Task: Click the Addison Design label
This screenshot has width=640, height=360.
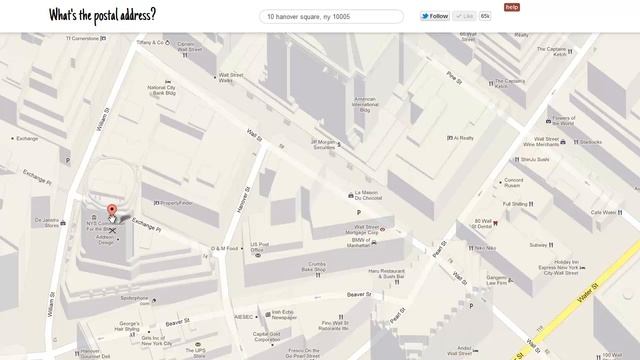Action: click(105, 240)
